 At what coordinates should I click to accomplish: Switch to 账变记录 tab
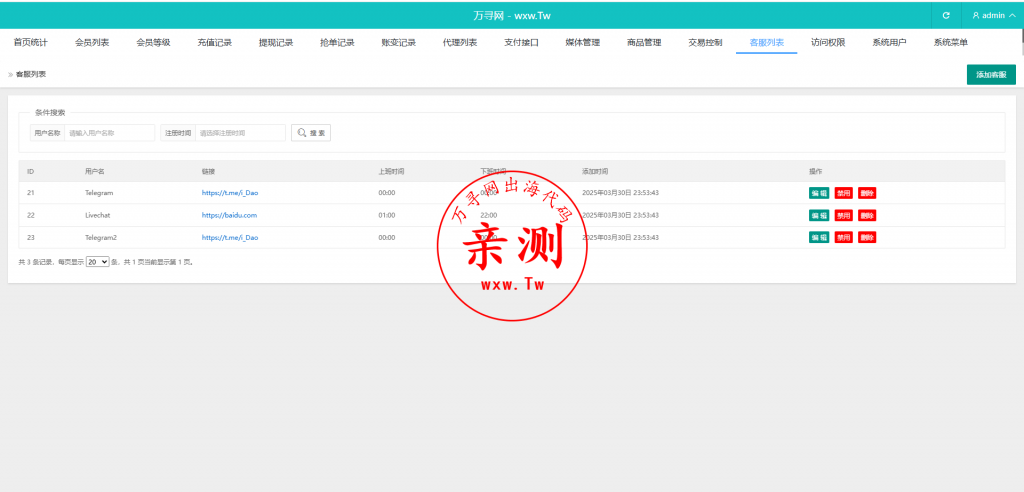[x=399, y=42]
